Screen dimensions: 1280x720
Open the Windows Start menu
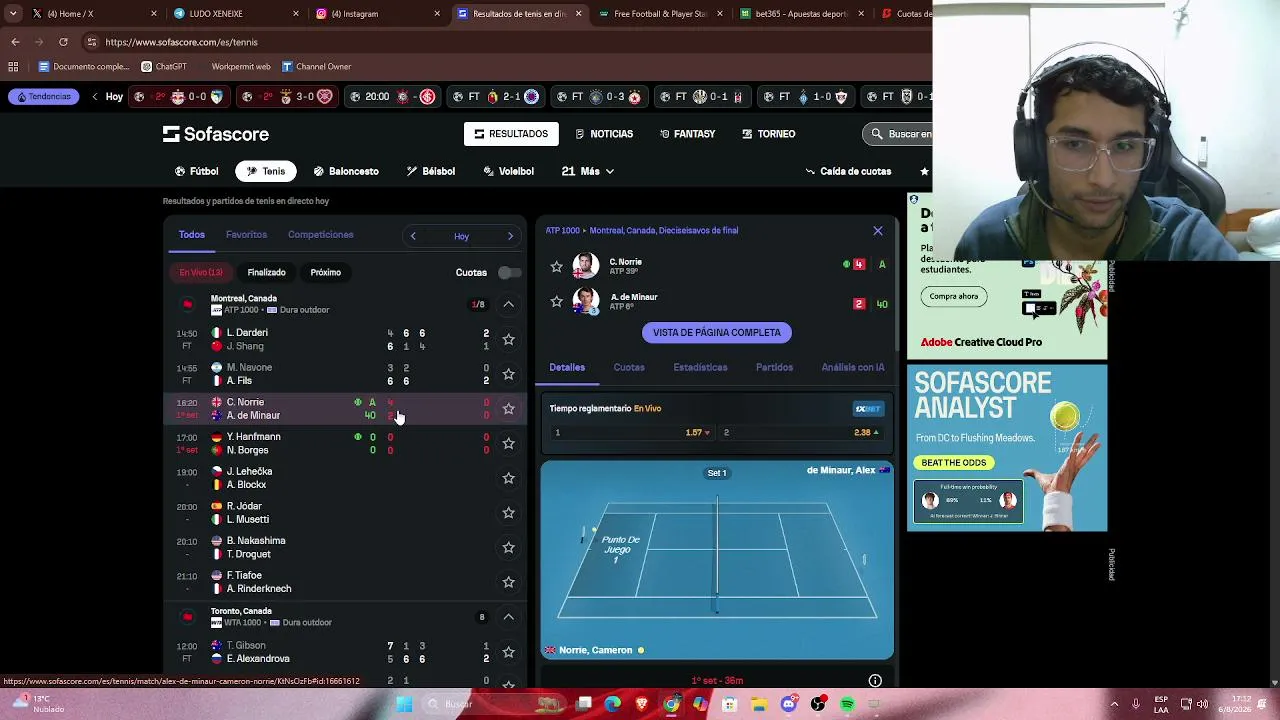404,704
